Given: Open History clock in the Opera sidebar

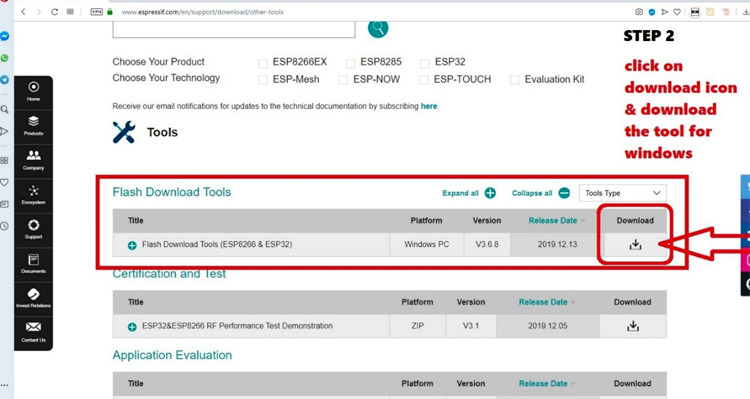Looking at the screenshot, I should point(4,226).
